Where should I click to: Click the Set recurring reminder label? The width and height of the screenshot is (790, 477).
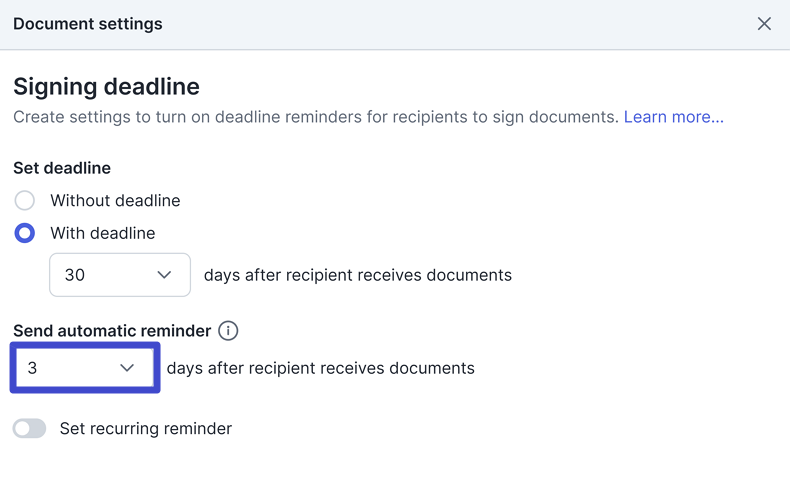[146, 429]
